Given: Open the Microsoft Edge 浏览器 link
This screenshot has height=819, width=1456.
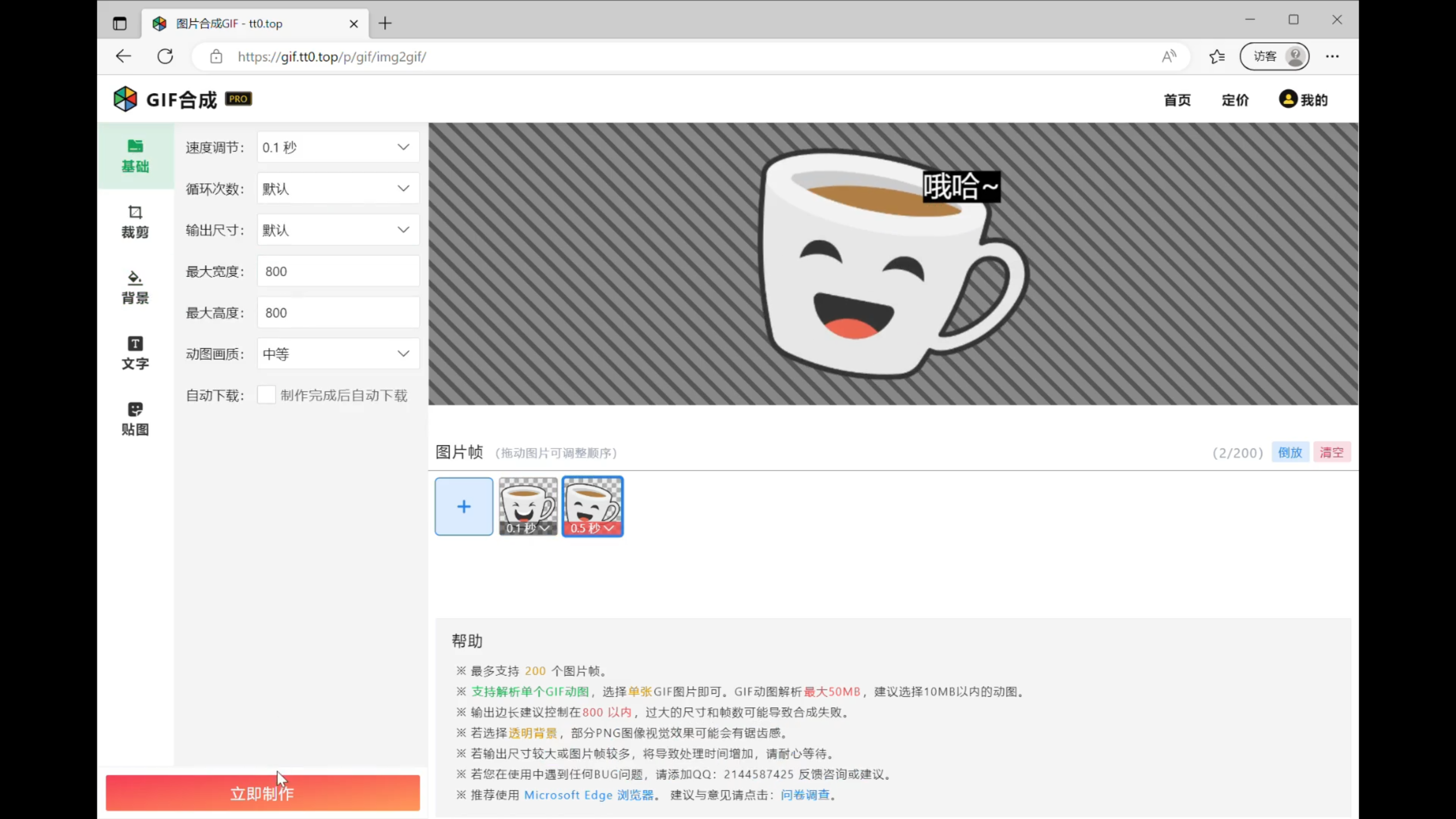Looking at the screenshot, I should (588, 795).
